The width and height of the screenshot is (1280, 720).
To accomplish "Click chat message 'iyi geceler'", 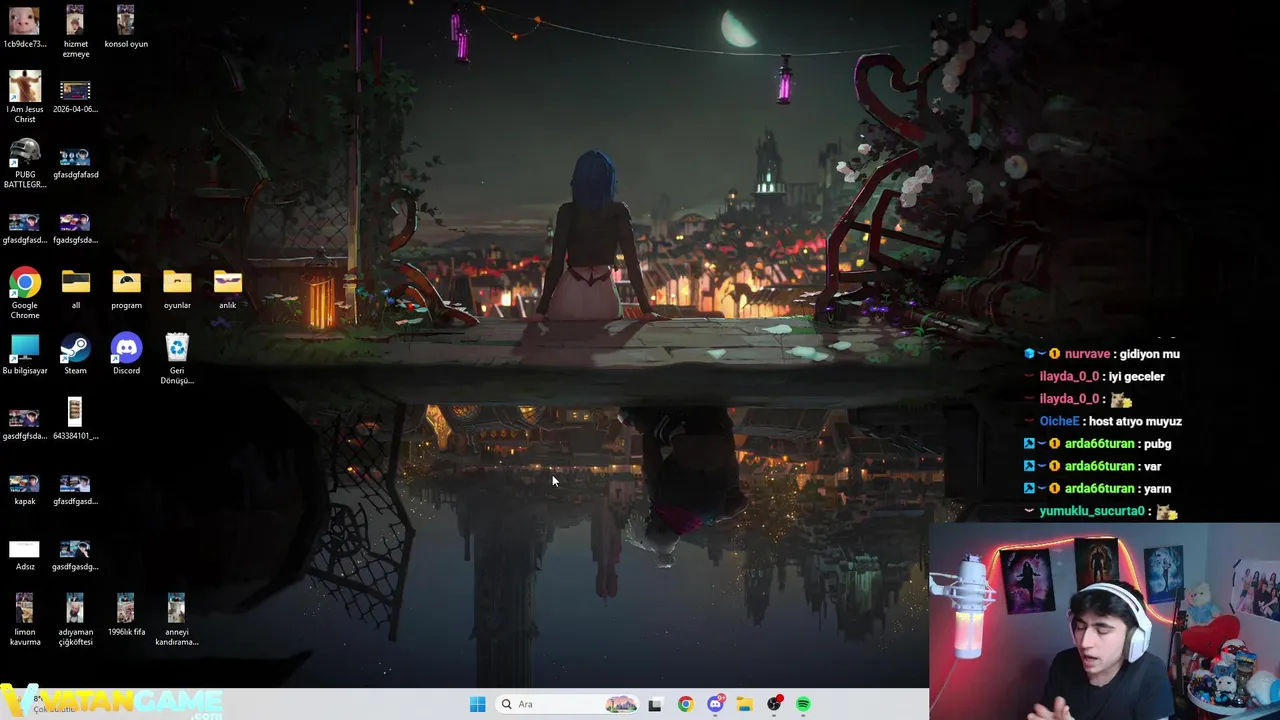I will pos(1136,376).
